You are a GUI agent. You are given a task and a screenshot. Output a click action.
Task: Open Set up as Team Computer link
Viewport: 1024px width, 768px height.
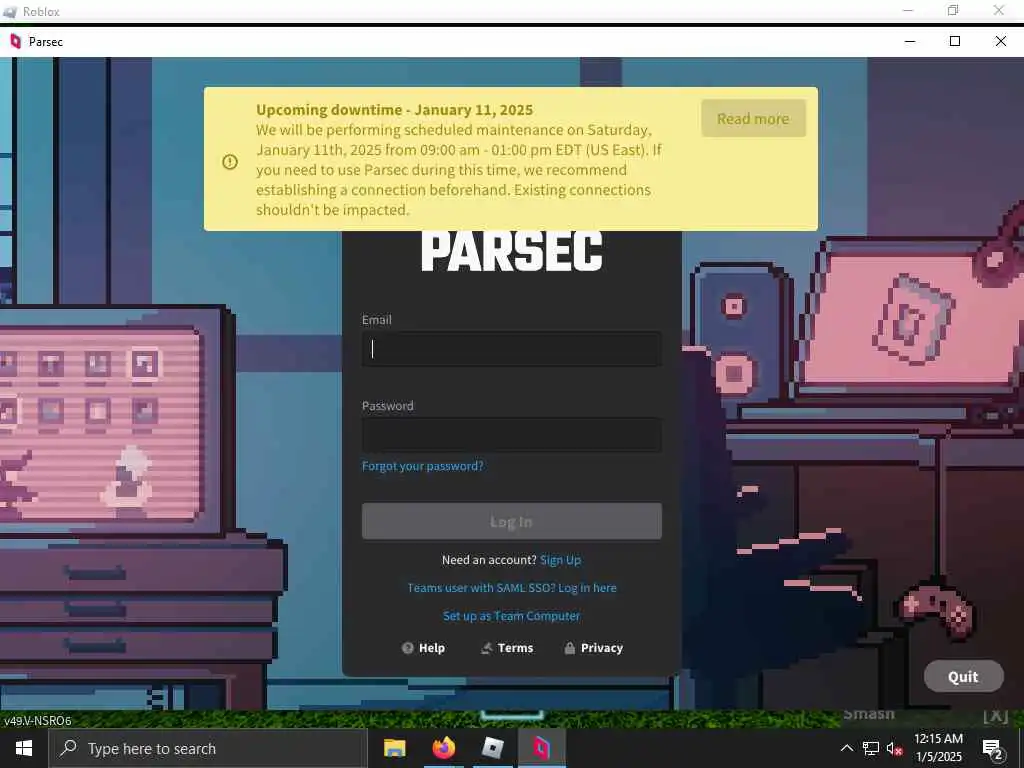pyautogui.click(x=511, y=616)
